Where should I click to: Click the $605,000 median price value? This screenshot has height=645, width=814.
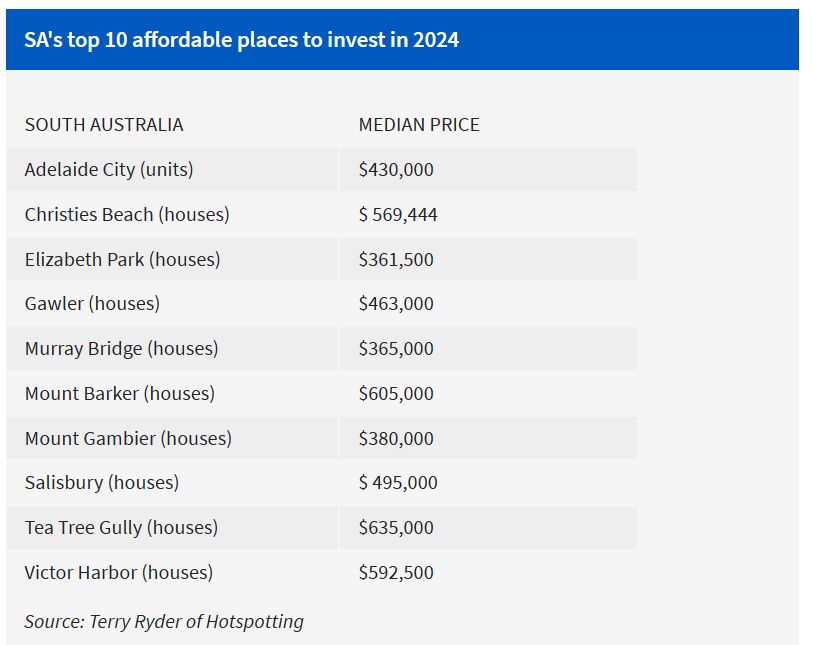pos(396,394)
